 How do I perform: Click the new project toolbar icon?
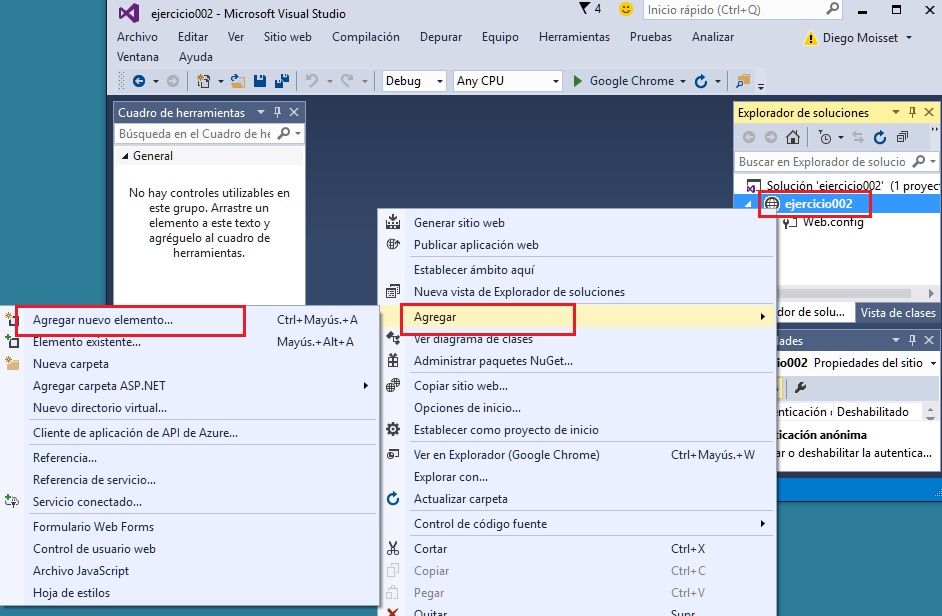[204, 81]
